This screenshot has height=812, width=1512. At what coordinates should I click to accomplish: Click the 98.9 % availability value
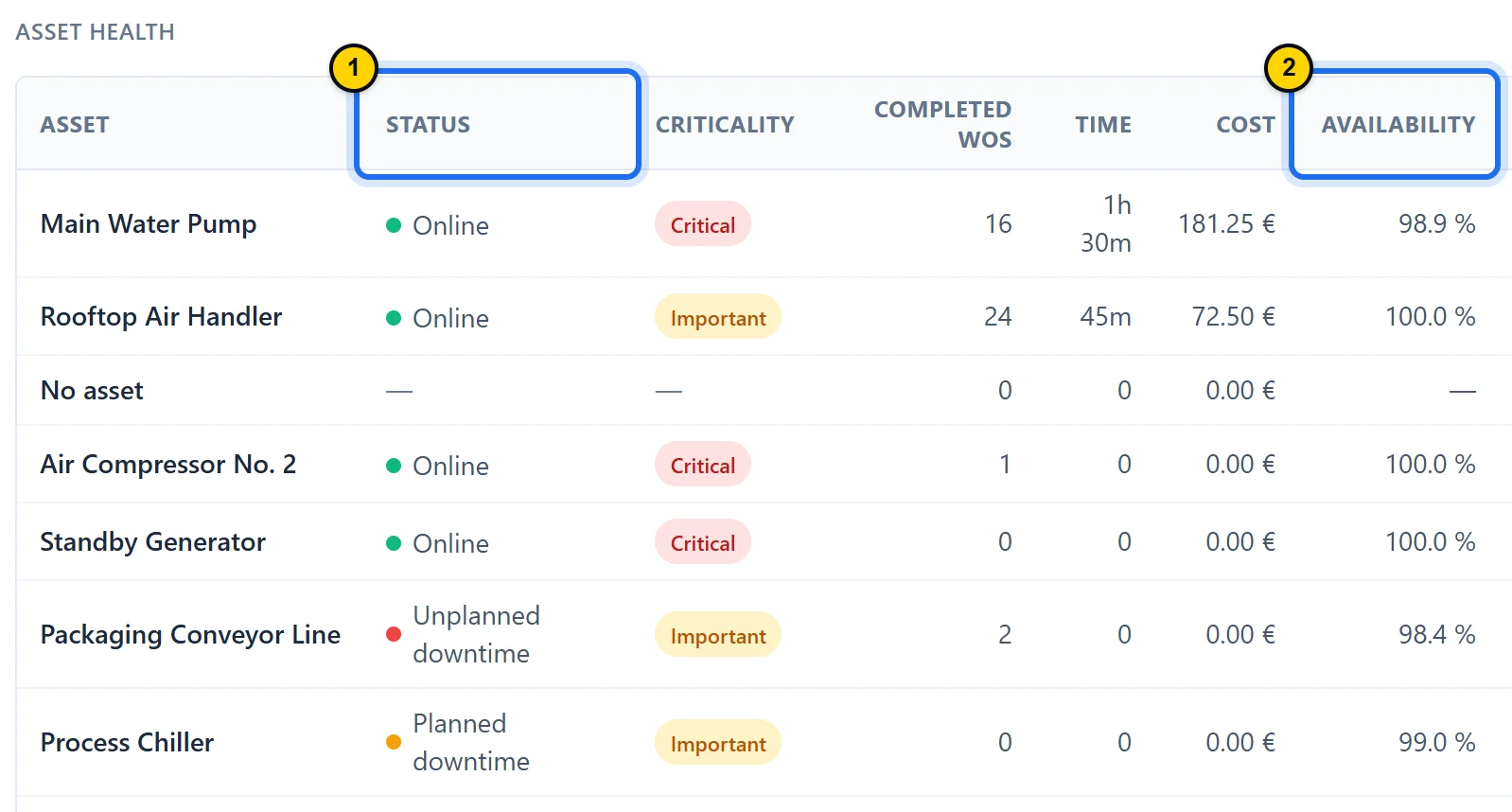pos(1436,224)
